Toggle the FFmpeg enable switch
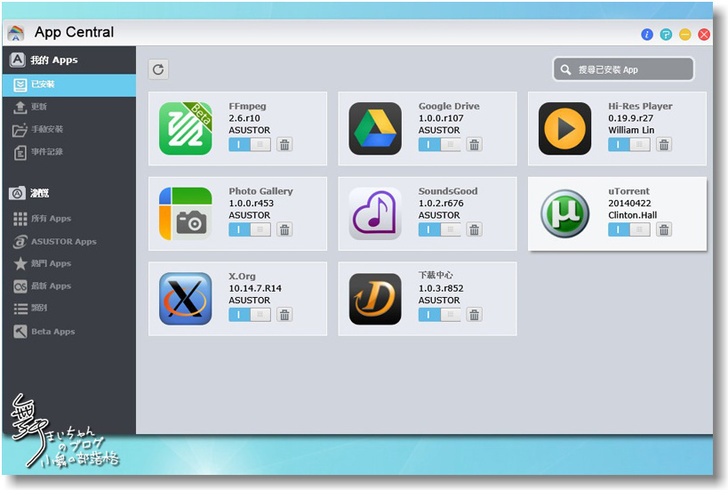 tap(249, 144)
